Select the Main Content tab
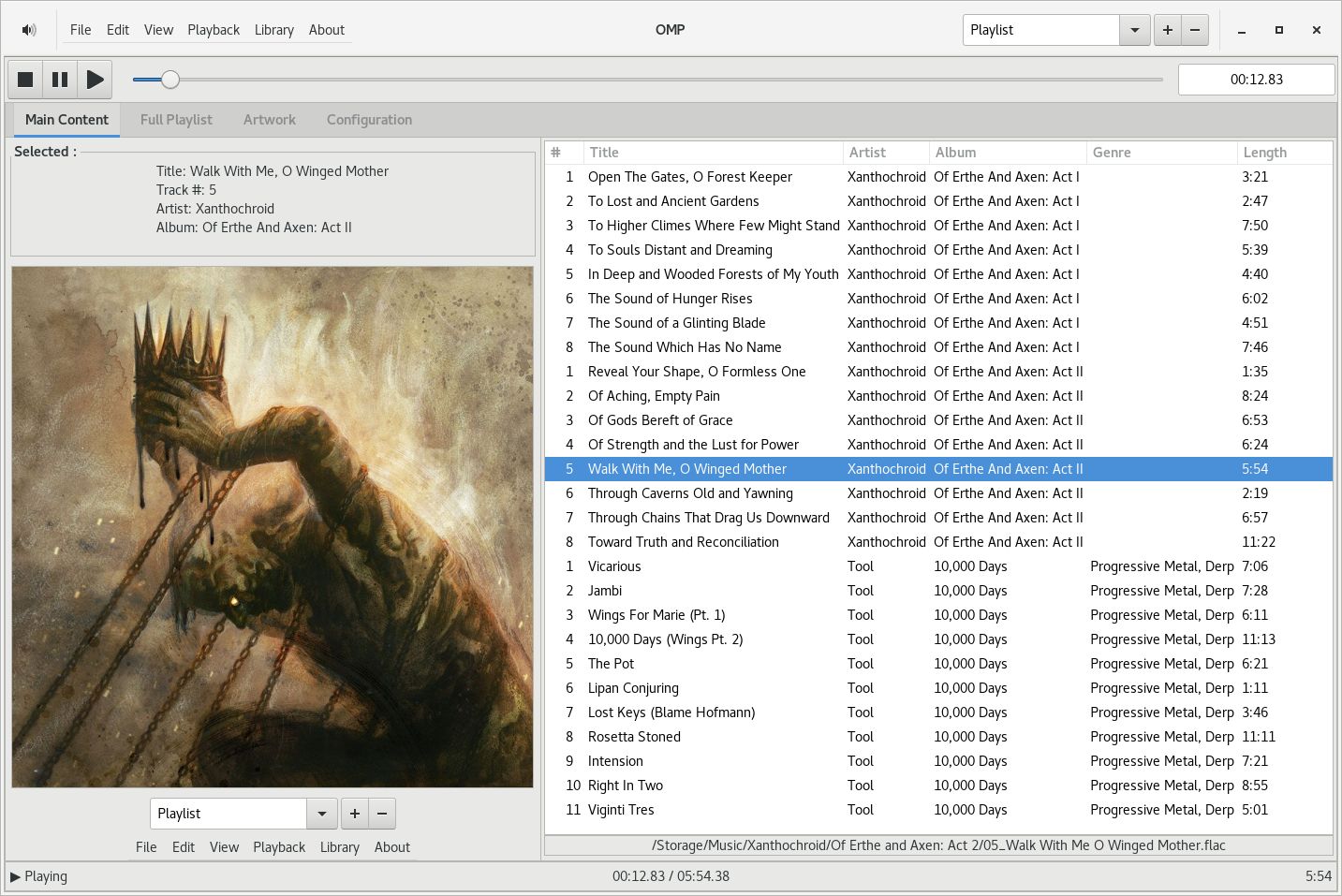1342x896 pixels. (x=66, y=120)
